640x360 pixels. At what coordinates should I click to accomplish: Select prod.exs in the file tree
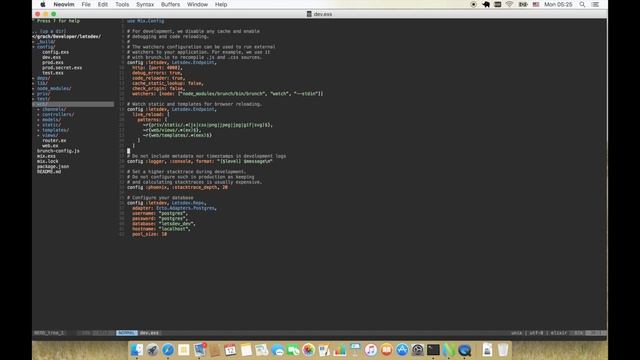53,62
